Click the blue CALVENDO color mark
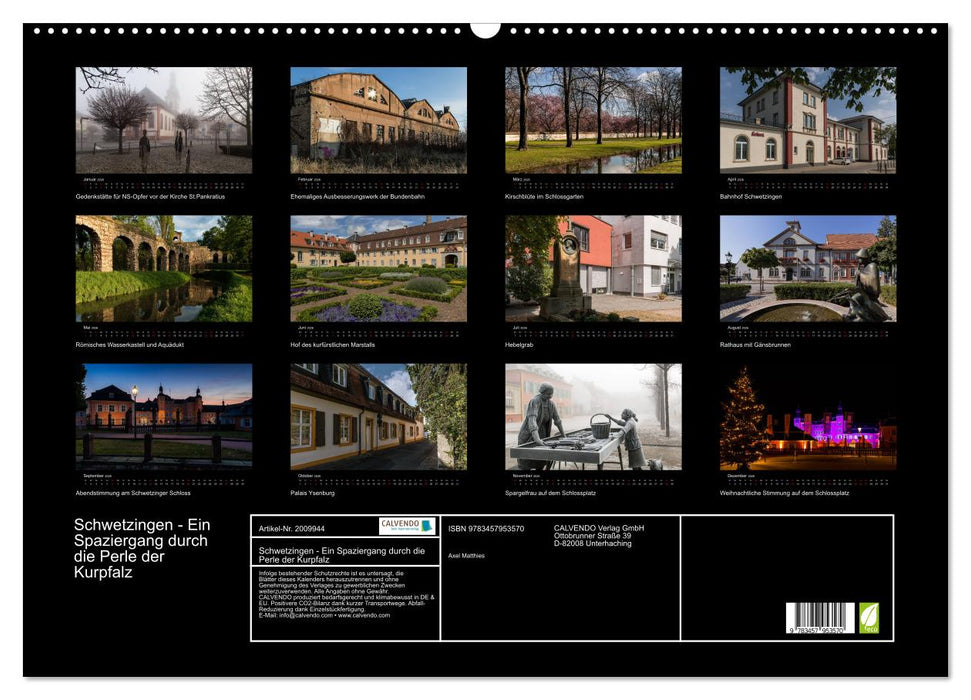 425,528
